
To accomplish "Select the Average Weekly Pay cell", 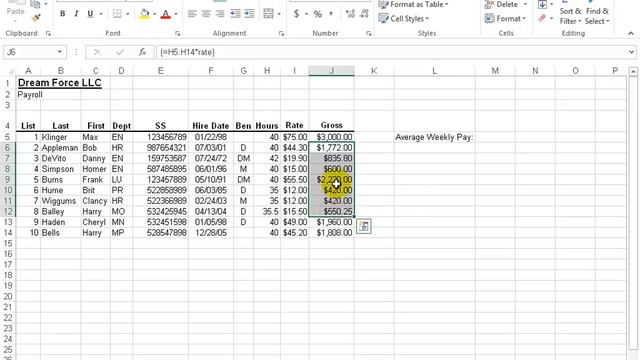I will 434,137.
